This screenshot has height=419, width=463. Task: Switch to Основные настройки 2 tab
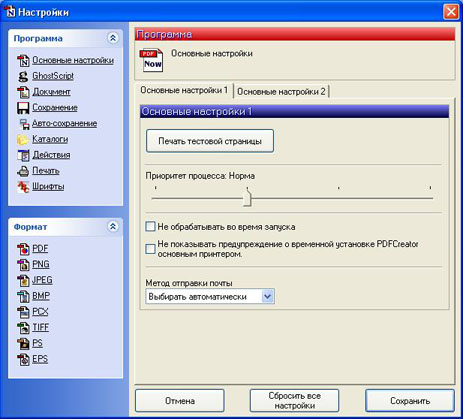point(281,91)
